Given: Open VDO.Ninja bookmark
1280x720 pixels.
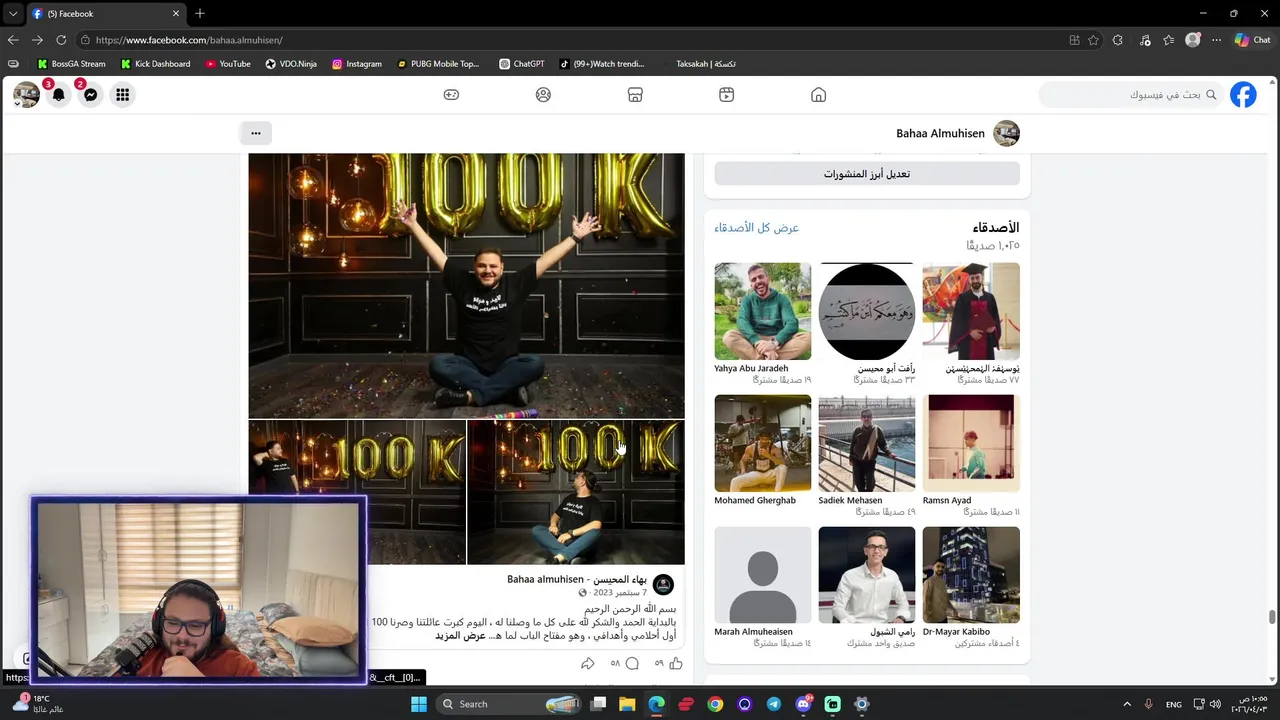Looking at the screenshot, I should coord(291,64).
